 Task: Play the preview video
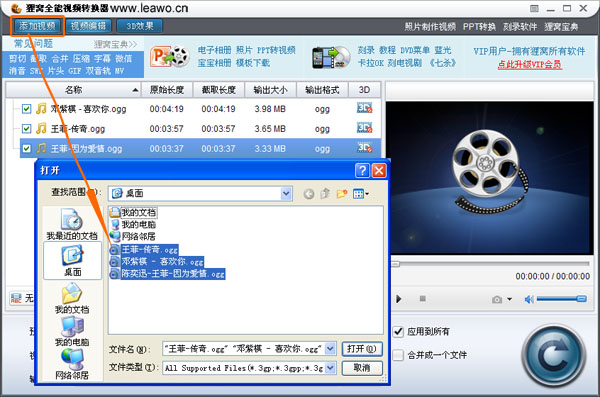(399, 299)
